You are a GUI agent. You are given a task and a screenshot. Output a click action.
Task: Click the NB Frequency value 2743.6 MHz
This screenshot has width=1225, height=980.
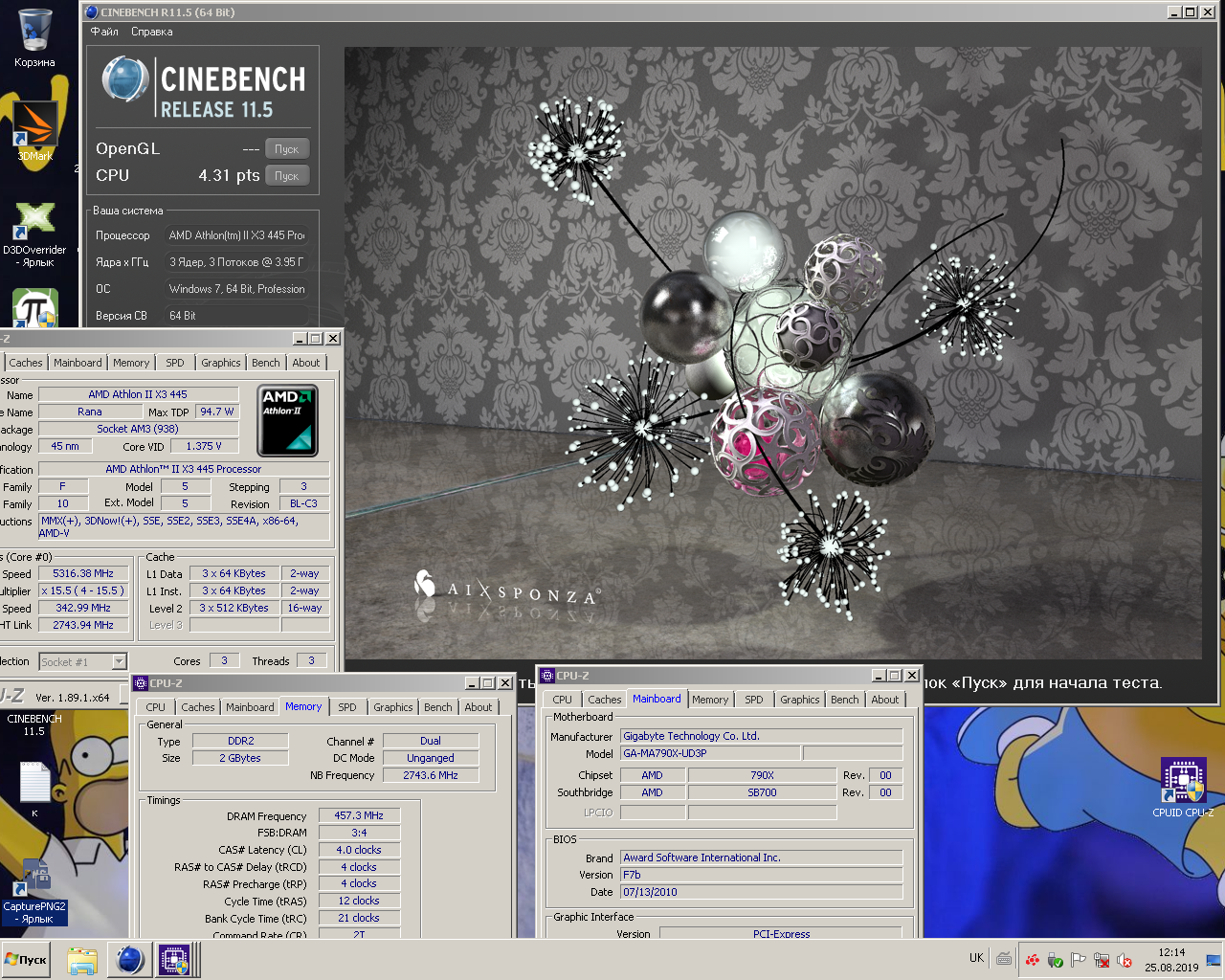click(x=431, y=775)
